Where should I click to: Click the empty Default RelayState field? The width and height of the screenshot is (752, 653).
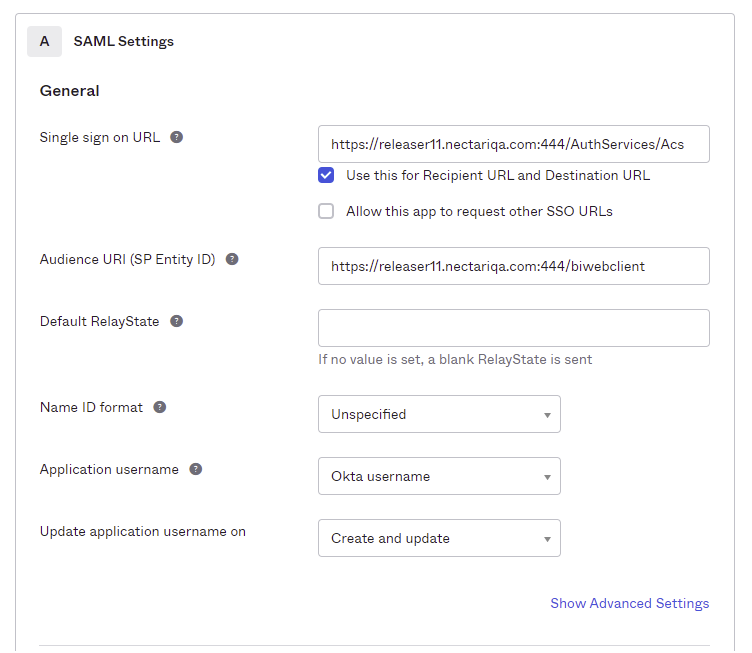[513, 328]
